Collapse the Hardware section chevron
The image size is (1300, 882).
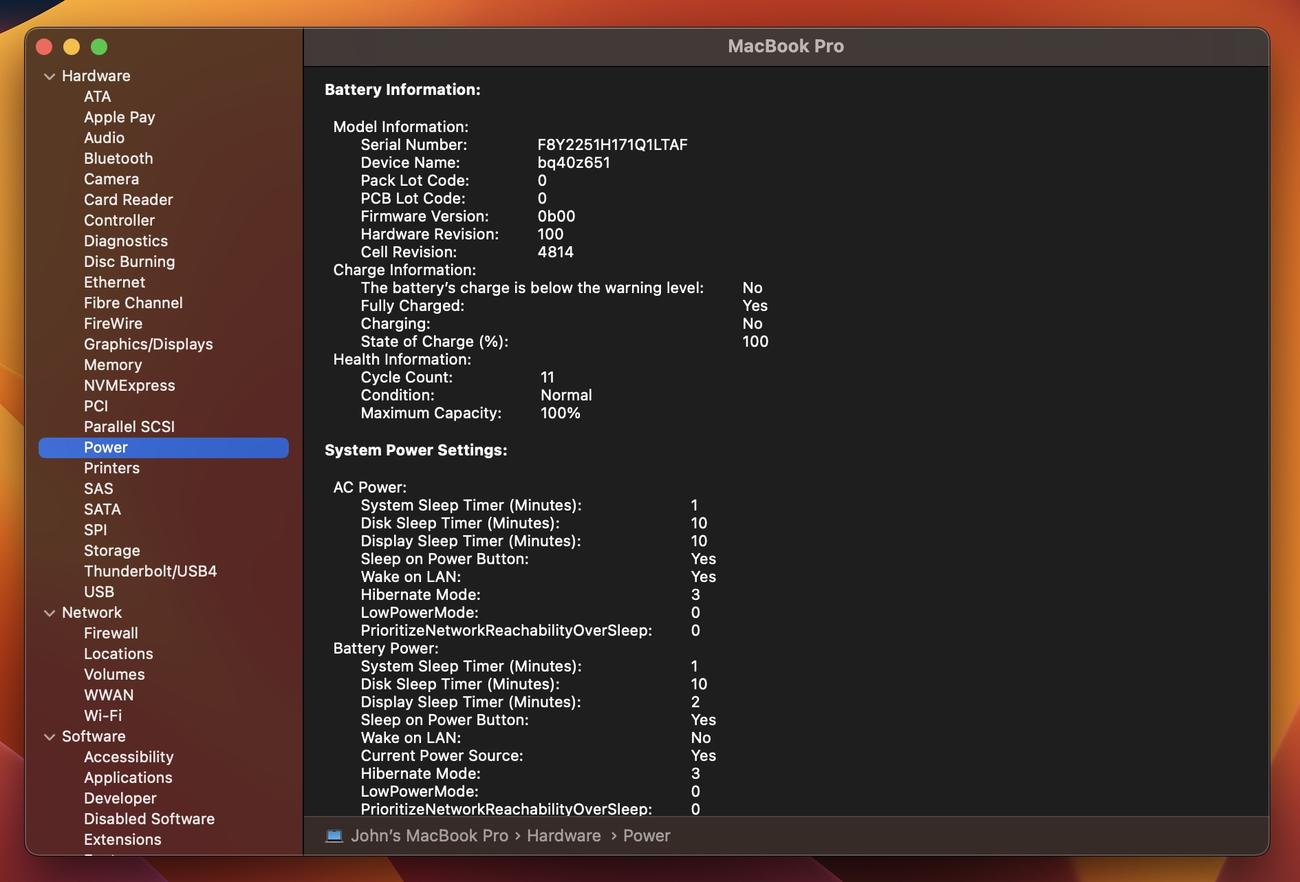pyautogui.click(x=49, y=76)
